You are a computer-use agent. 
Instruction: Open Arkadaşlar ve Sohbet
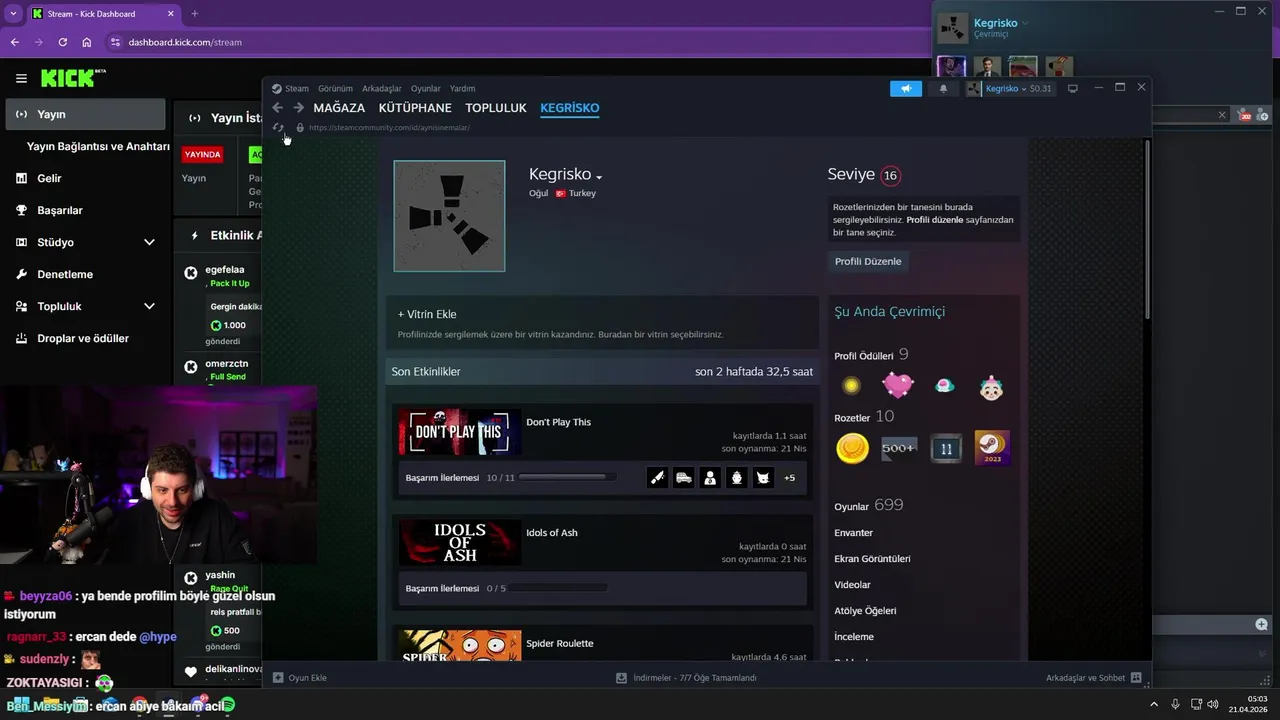click(x=1093, y=678)
